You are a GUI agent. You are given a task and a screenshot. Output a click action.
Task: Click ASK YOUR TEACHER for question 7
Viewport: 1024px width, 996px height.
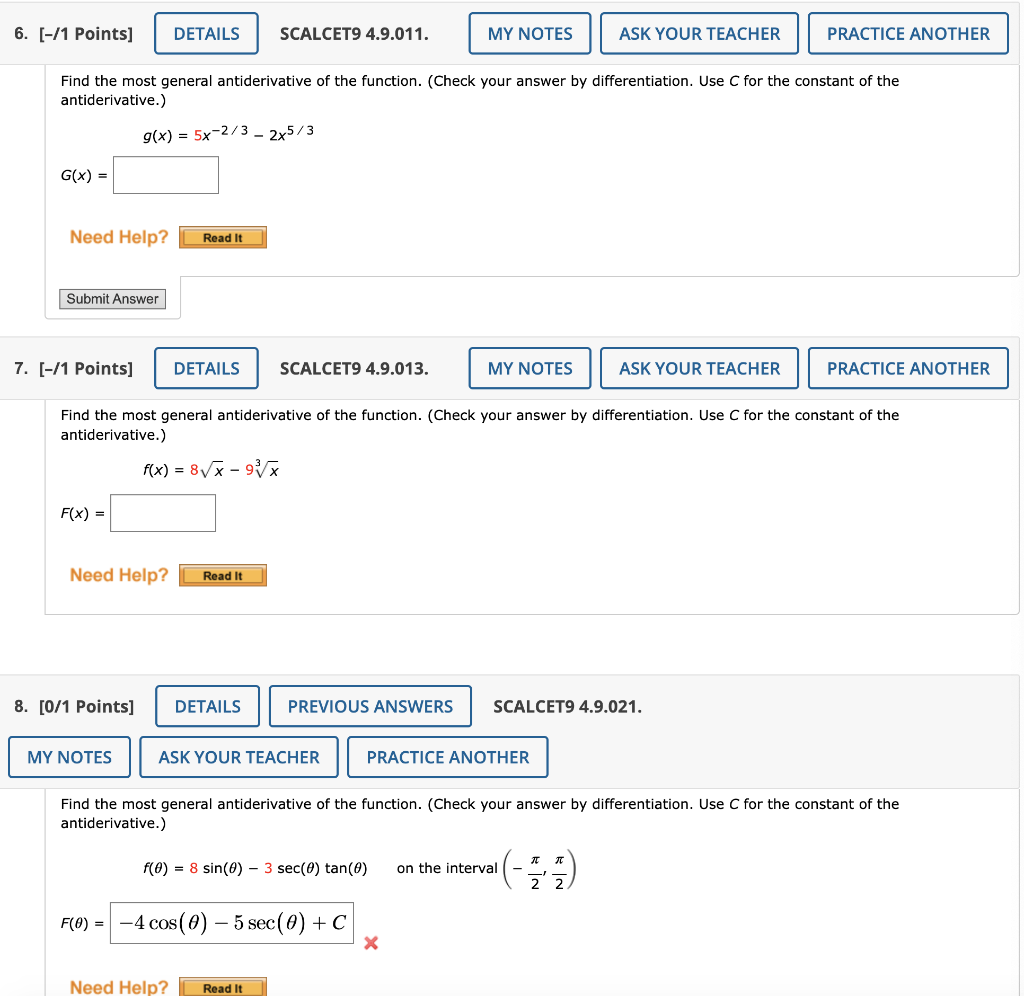[x=699, y=368]
